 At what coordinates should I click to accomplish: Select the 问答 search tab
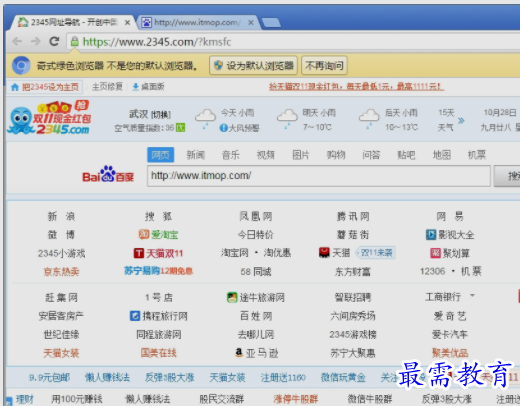coord(371,155)
